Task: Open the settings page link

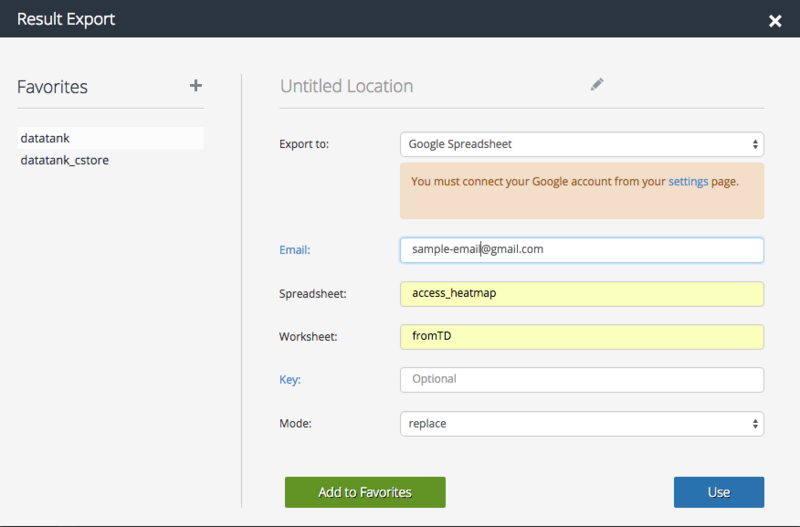Action: (688, 182)
